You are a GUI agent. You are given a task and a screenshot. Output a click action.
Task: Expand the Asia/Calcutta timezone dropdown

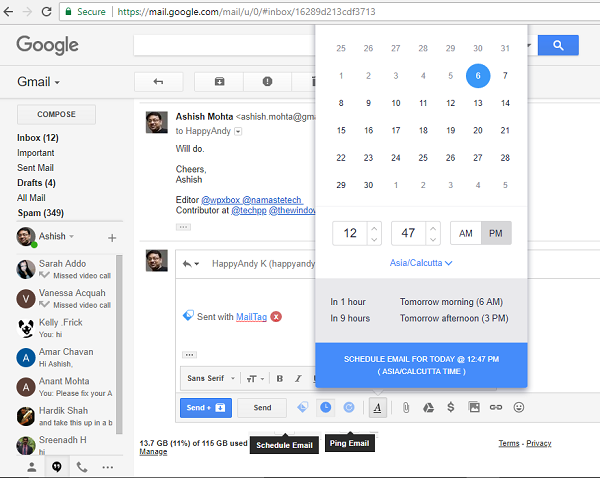coord(421,263)
